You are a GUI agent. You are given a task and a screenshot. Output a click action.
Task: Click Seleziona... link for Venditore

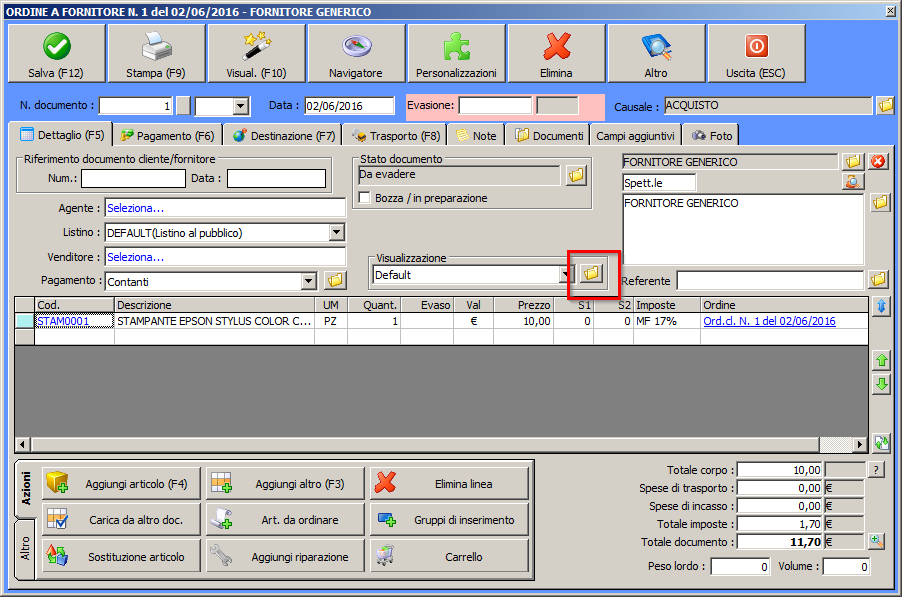pos(136,257)
